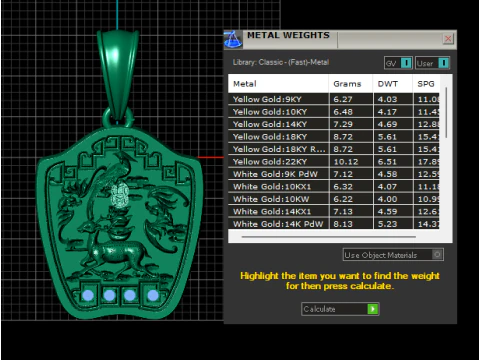Image resolution: width=480 pixels, height=360 pixels.
Task: Toggle the User library switch
Action: (x=433, y=63)
